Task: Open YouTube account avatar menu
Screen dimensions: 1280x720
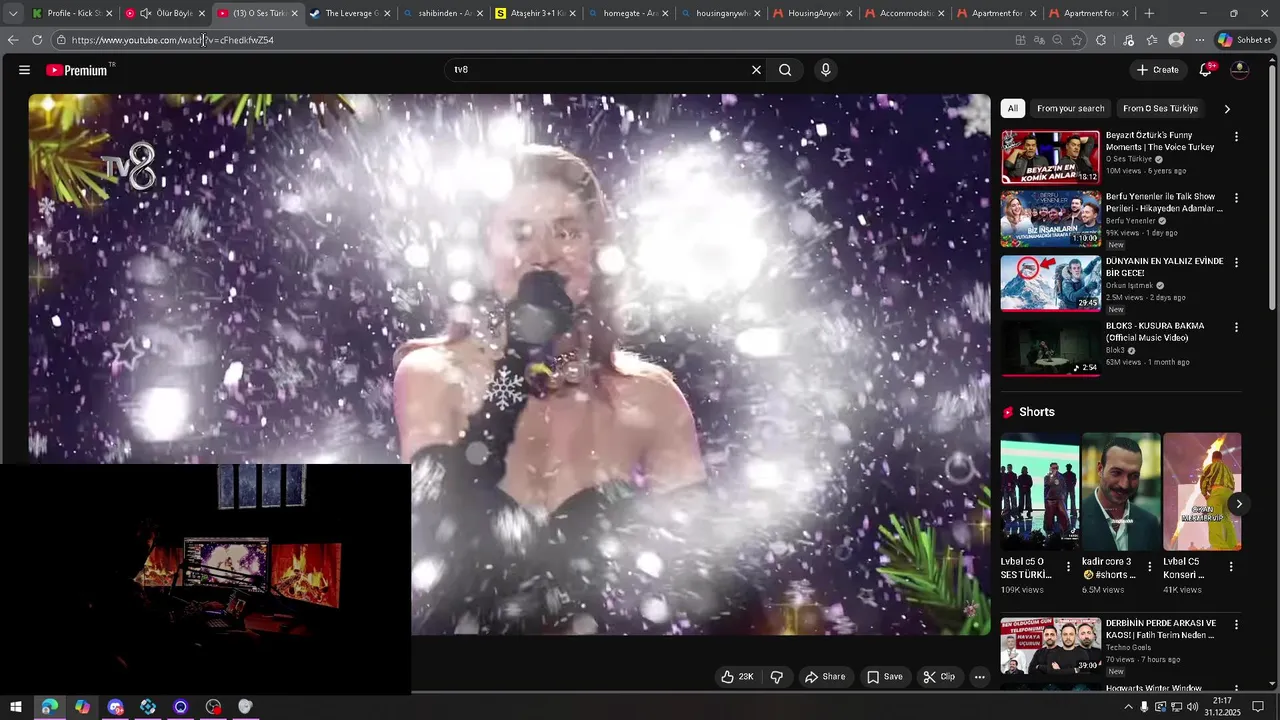Action: (x=1239, y=70)
